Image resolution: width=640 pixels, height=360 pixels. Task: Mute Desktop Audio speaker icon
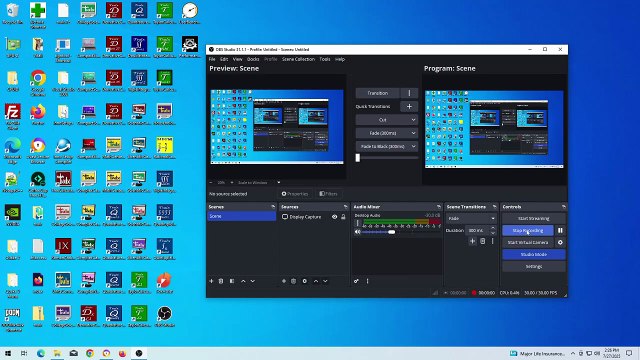pos(358,232)
